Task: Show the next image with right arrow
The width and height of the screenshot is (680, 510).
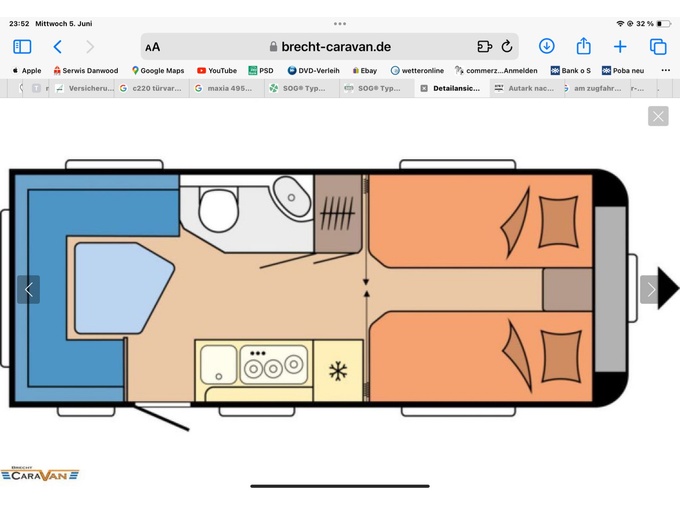Action: pyautogui.click(x=651, y=290)
